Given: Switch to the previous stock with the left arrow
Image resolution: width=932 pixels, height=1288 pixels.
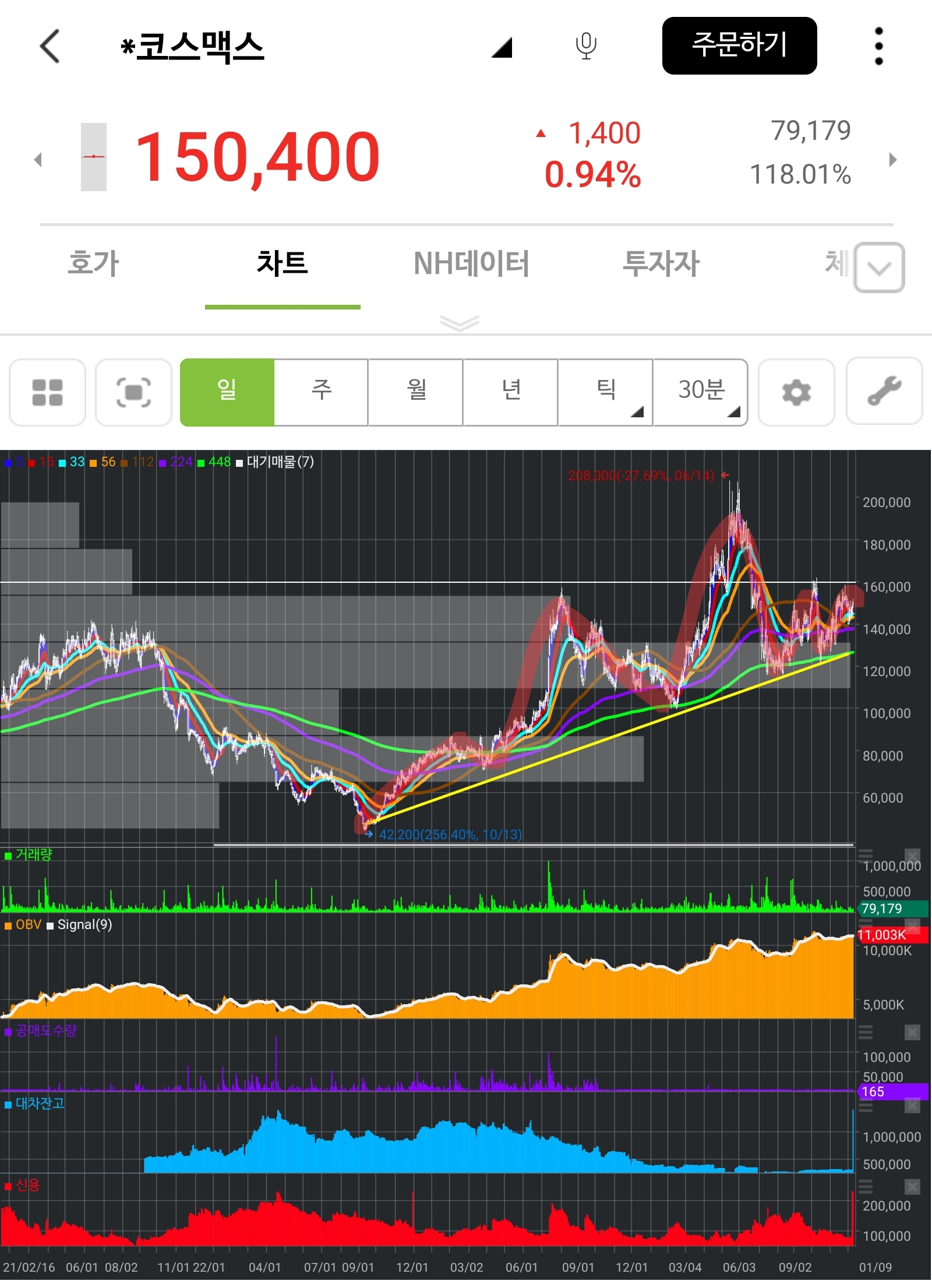Looking at the screenshot, I should [x=38, y=159].
